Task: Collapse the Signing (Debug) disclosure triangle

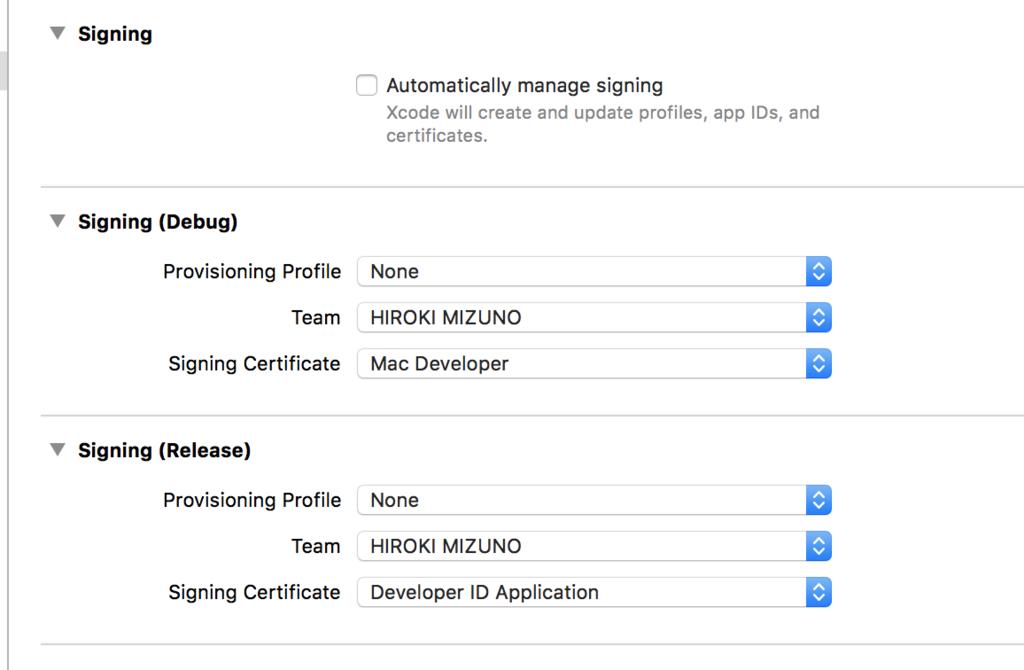Action: (57, 222)
